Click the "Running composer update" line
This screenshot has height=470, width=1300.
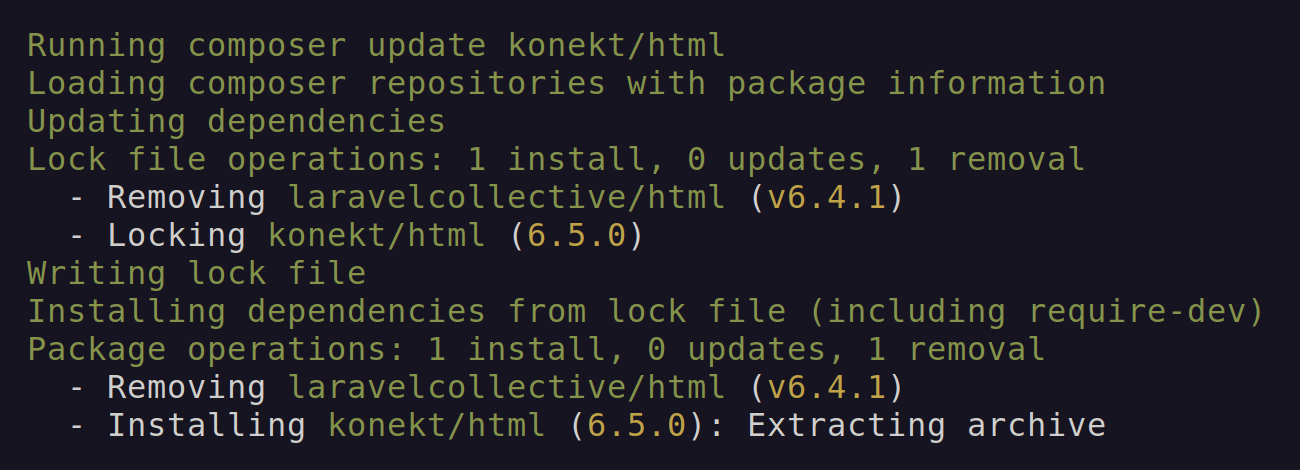256,46
